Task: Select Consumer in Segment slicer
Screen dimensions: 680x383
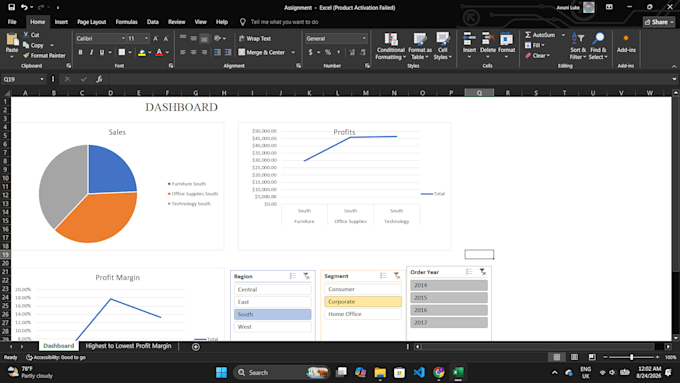Action: (x=363, y=289)
